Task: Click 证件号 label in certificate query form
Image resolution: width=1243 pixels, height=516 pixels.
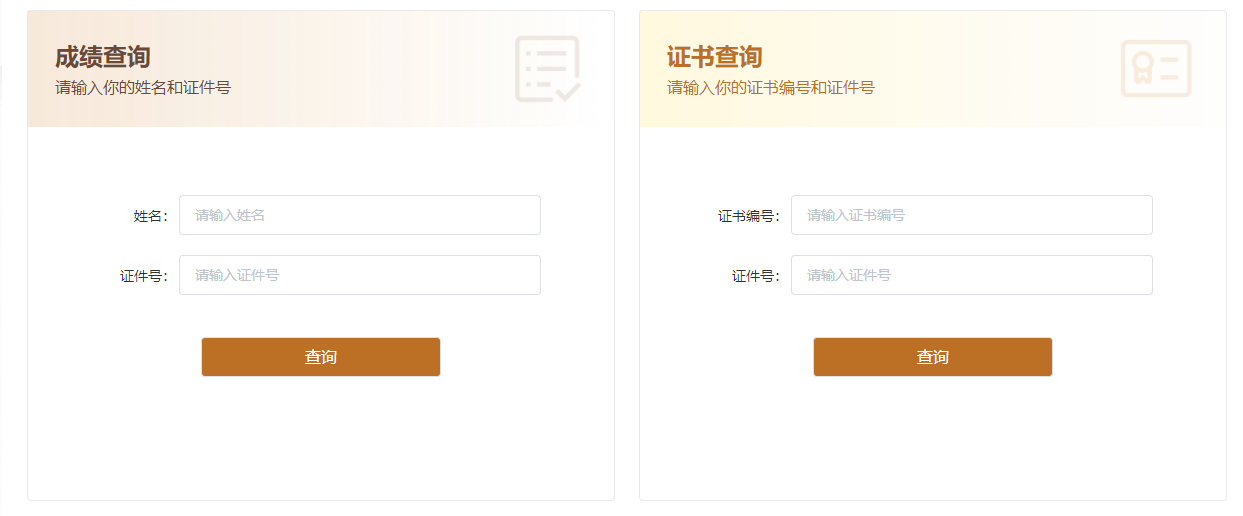Action: 755,276
